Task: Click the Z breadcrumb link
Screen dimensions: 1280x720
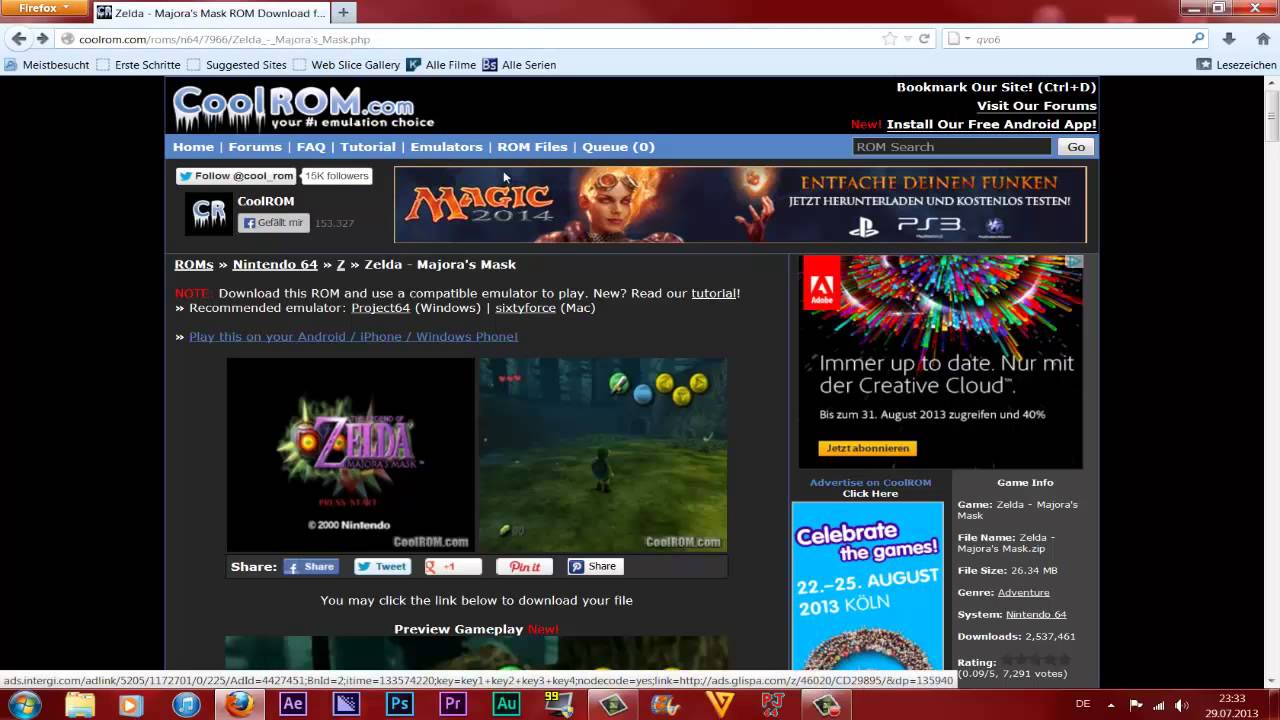Action: tap(341, 265)
